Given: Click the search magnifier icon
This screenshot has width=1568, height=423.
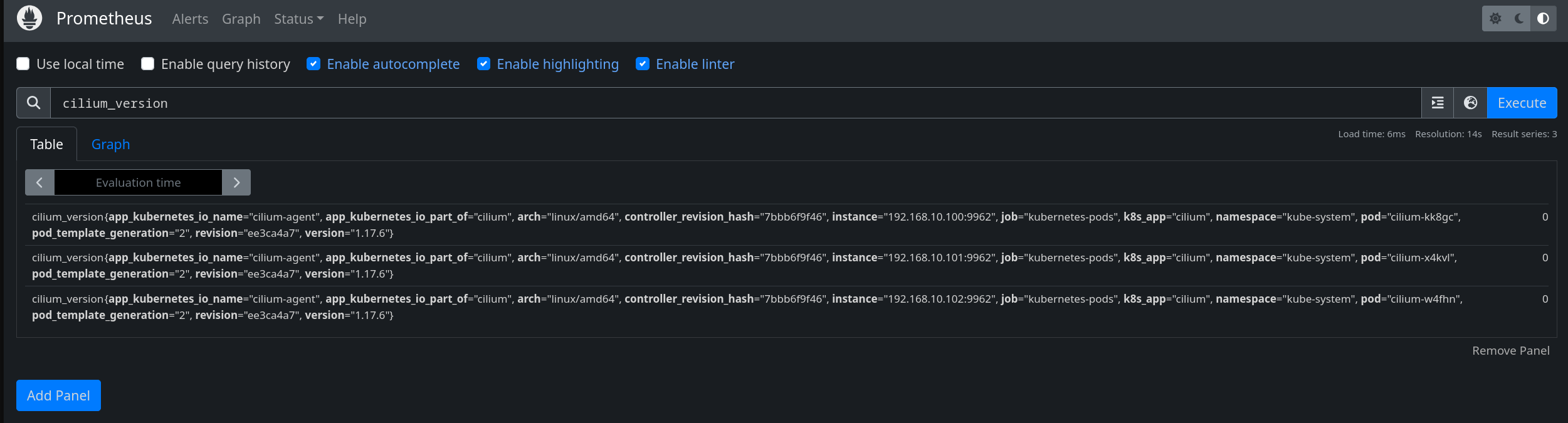Looking at the screenshot, I should (34, 103).
